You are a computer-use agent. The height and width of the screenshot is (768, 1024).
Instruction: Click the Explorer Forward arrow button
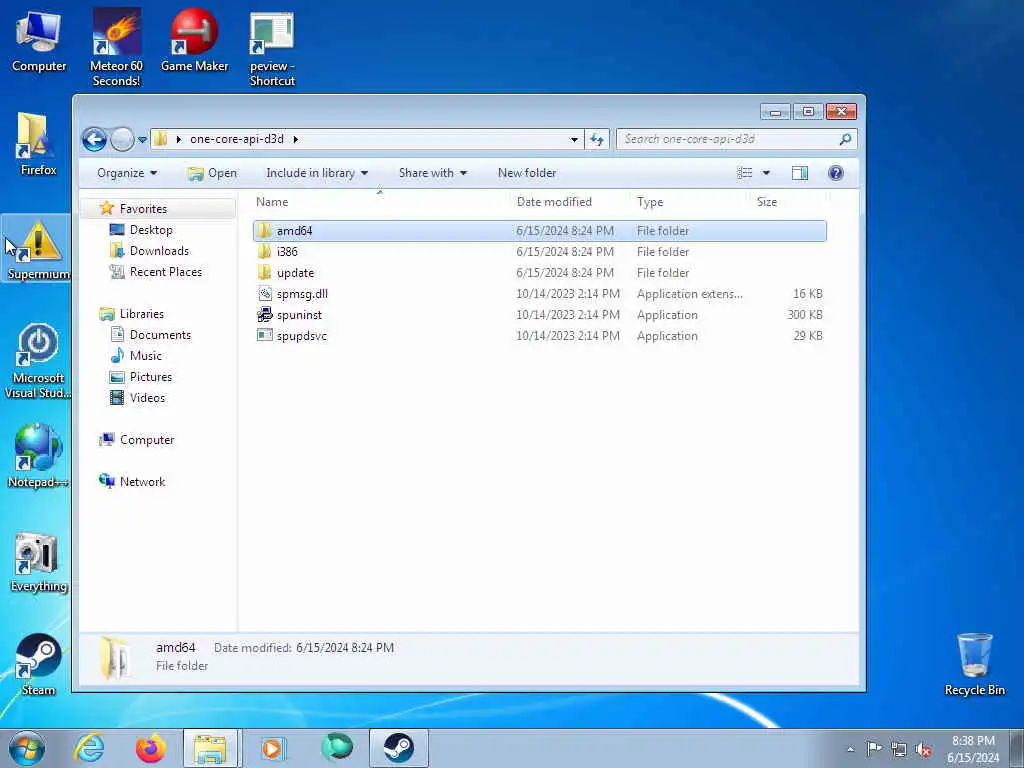tap(122, 139)
